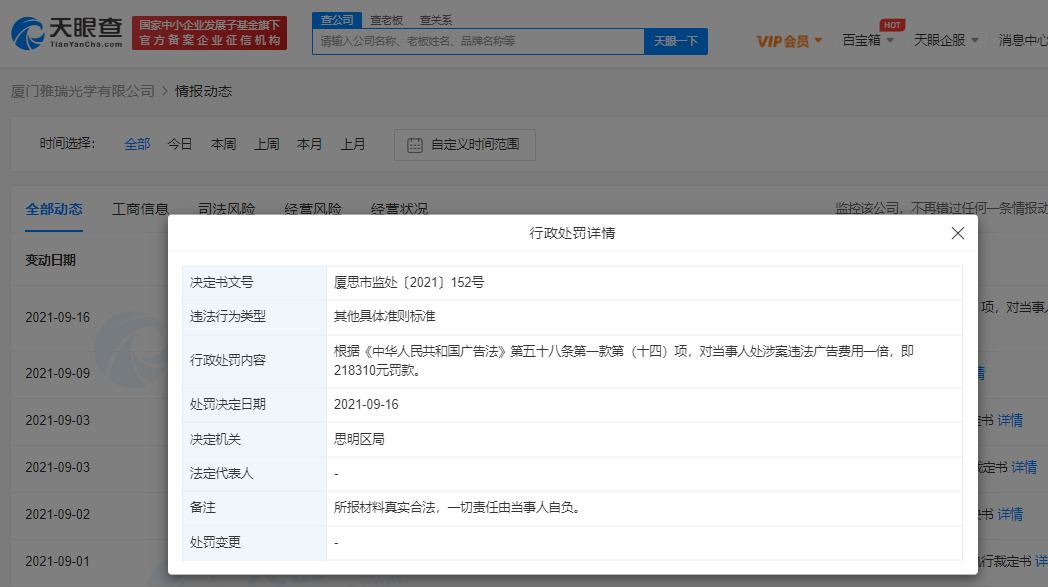
Task: Click the 天眼查 logo
Action: coord(66,32)
